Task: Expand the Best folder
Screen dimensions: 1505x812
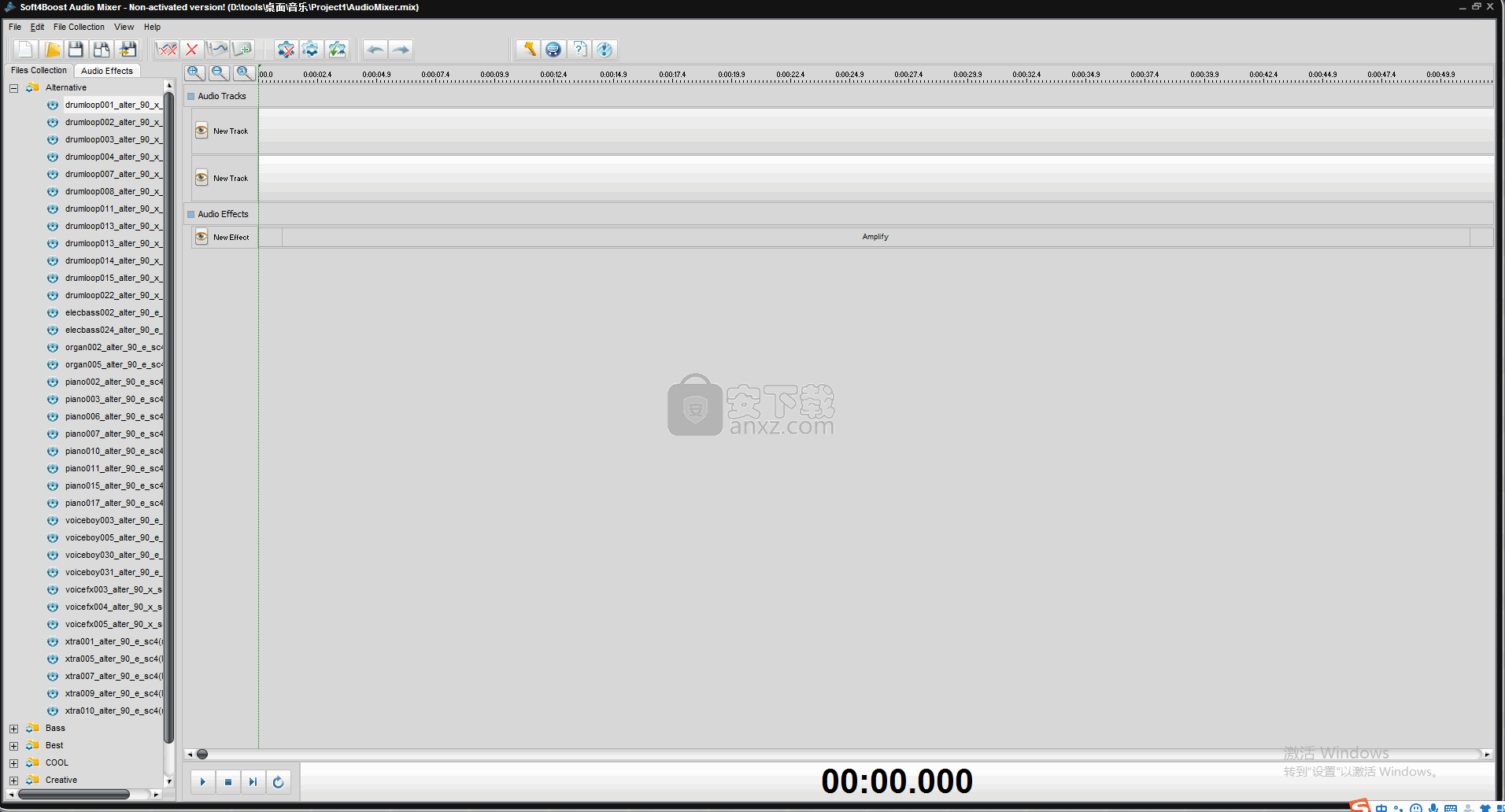Action: pos(13,746)
